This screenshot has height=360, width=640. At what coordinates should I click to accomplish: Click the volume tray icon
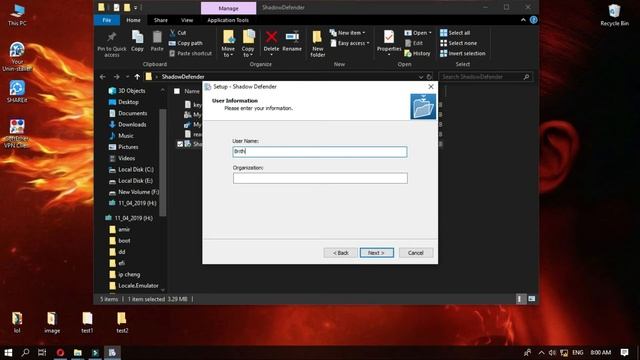[x=552, y=352]
